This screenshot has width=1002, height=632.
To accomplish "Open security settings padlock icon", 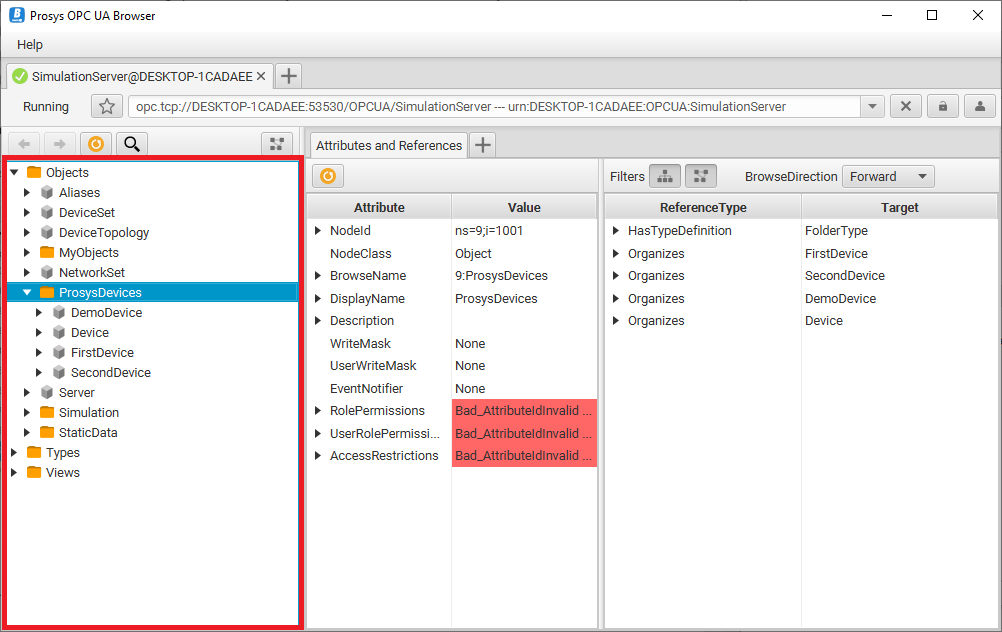I will click(942, 107).
